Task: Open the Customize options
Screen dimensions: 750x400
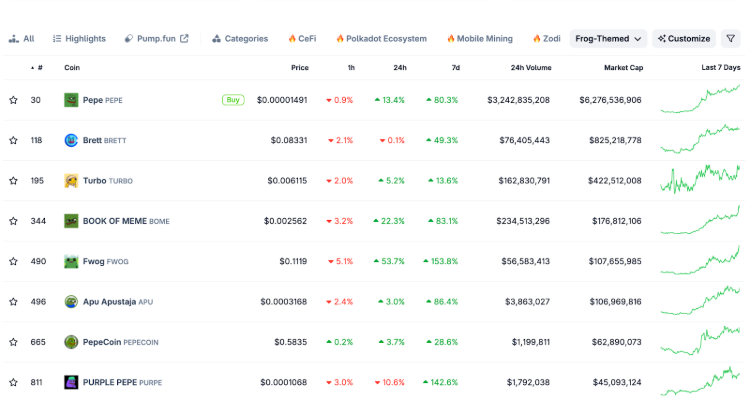Action: [684, 39]
